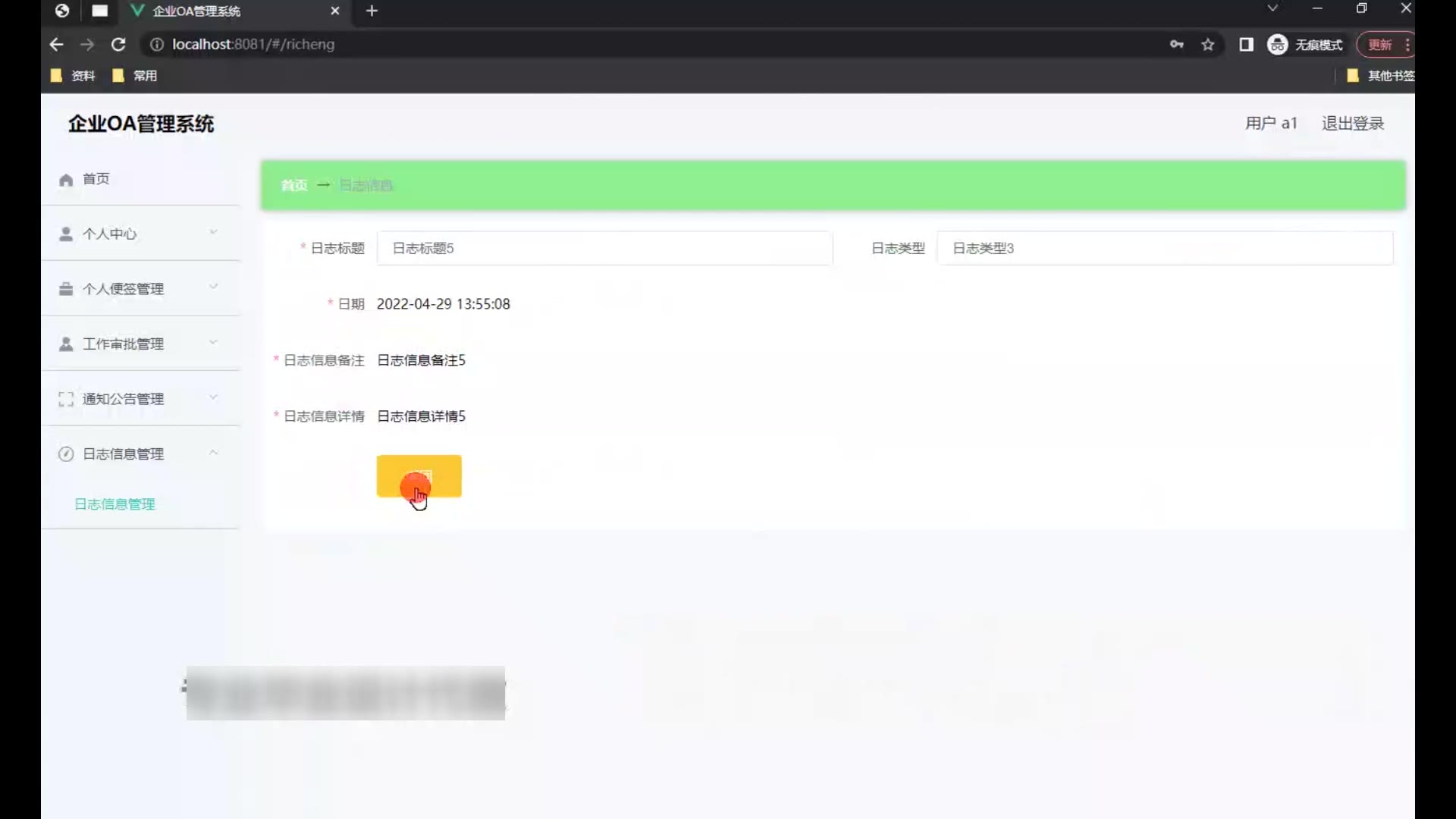Expand the 个人便签管理 menu chevron
This screenshot has width=1456, height=819.
(x=213, y=287)
